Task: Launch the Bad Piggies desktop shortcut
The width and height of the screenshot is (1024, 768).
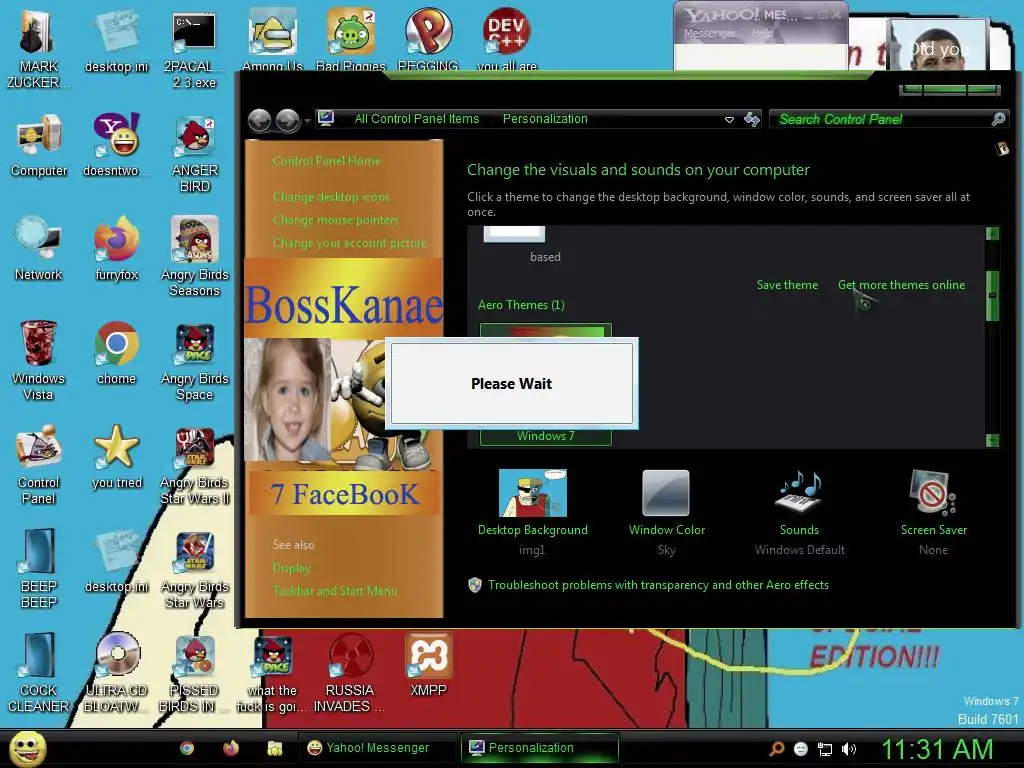Action: pyautogui.click(x=351, y=40)
